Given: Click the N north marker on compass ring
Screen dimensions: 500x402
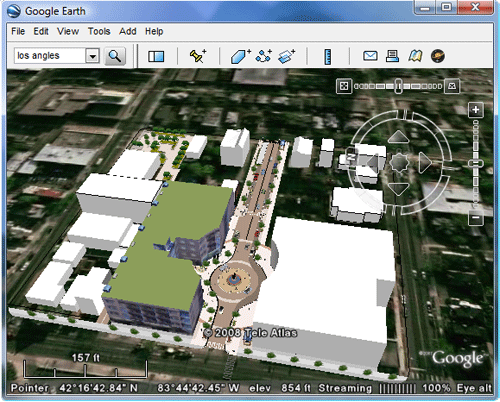Looking at the screenshot, I should tap(351, 156).
